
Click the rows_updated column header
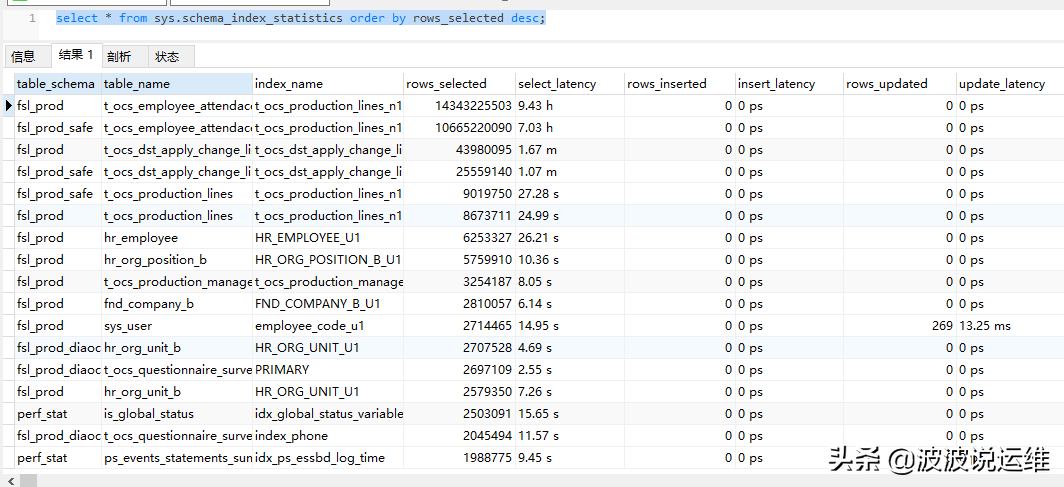pos(900,83)
